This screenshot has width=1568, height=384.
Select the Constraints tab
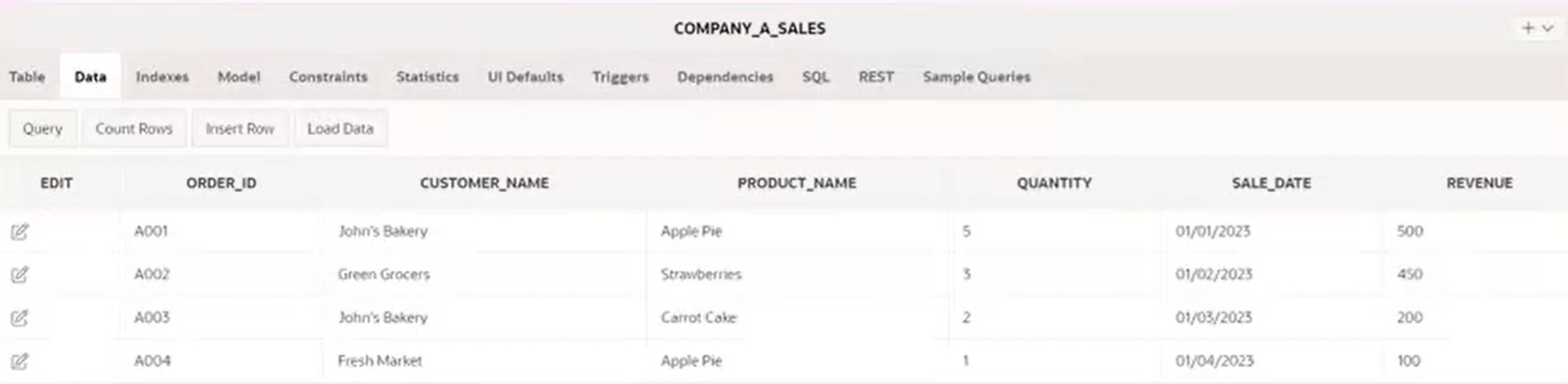tap(328, 76)
